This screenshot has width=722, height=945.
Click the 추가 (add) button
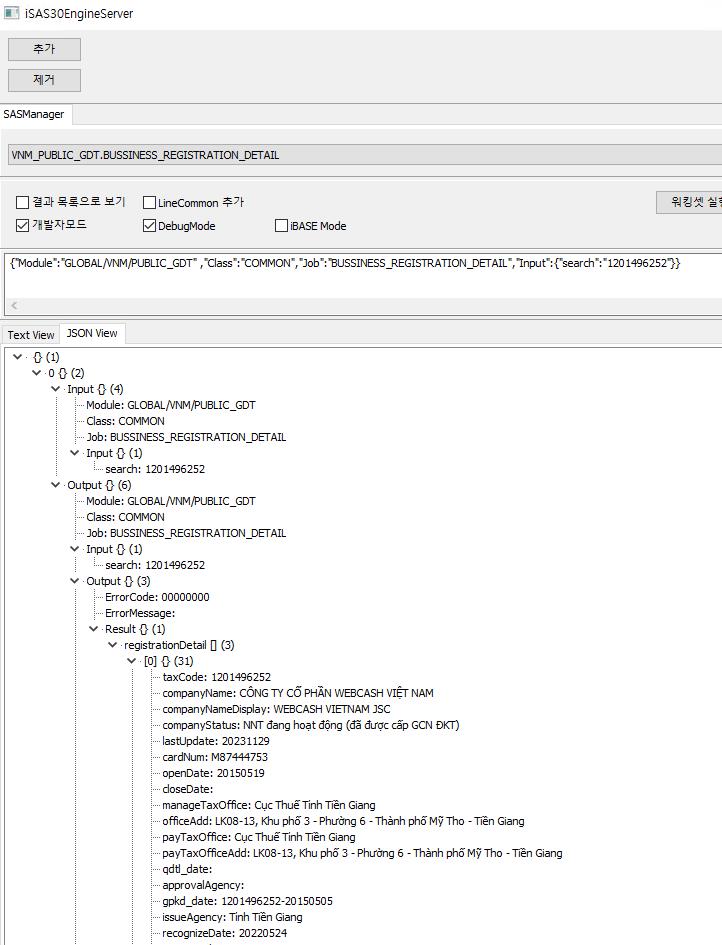coord(44,49)
